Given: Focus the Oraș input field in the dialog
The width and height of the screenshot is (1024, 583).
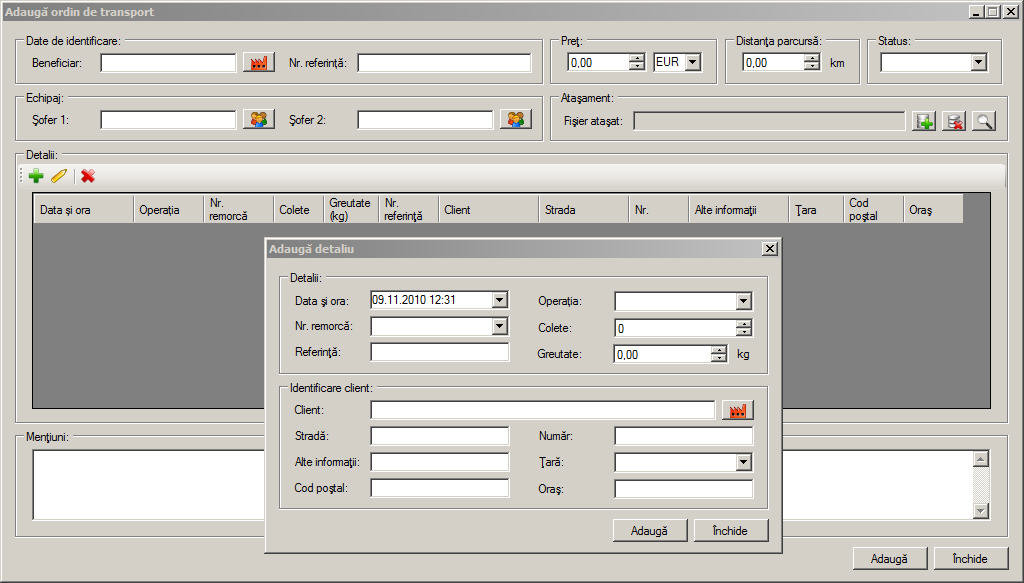Looking at the screenshot, I should click(684, 488).
